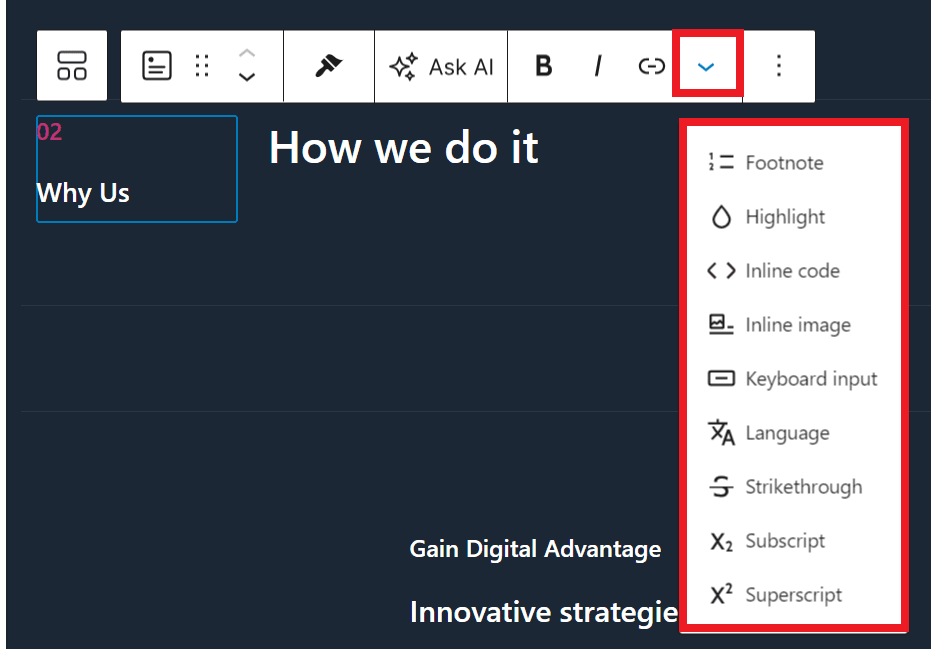Image resolution: width=931 pixels, height=649 pixels.
Task: Toggle italic formatting
Action: click(x=598, y=66)
